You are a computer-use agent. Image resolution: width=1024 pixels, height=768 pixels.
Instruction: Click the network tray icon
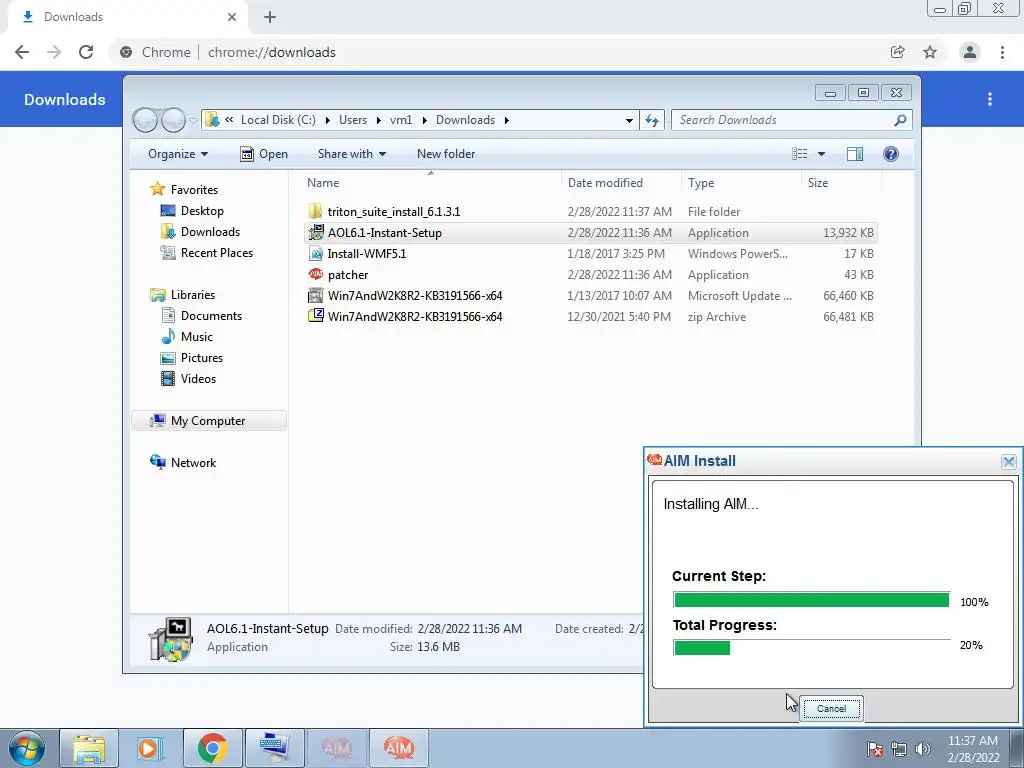(x=899, y=749)
